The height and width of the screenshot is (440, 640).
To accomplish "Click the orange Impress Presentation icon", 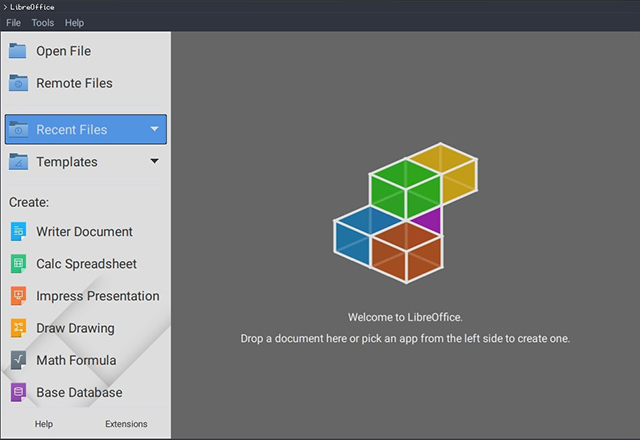I will (x=18, y=296).
